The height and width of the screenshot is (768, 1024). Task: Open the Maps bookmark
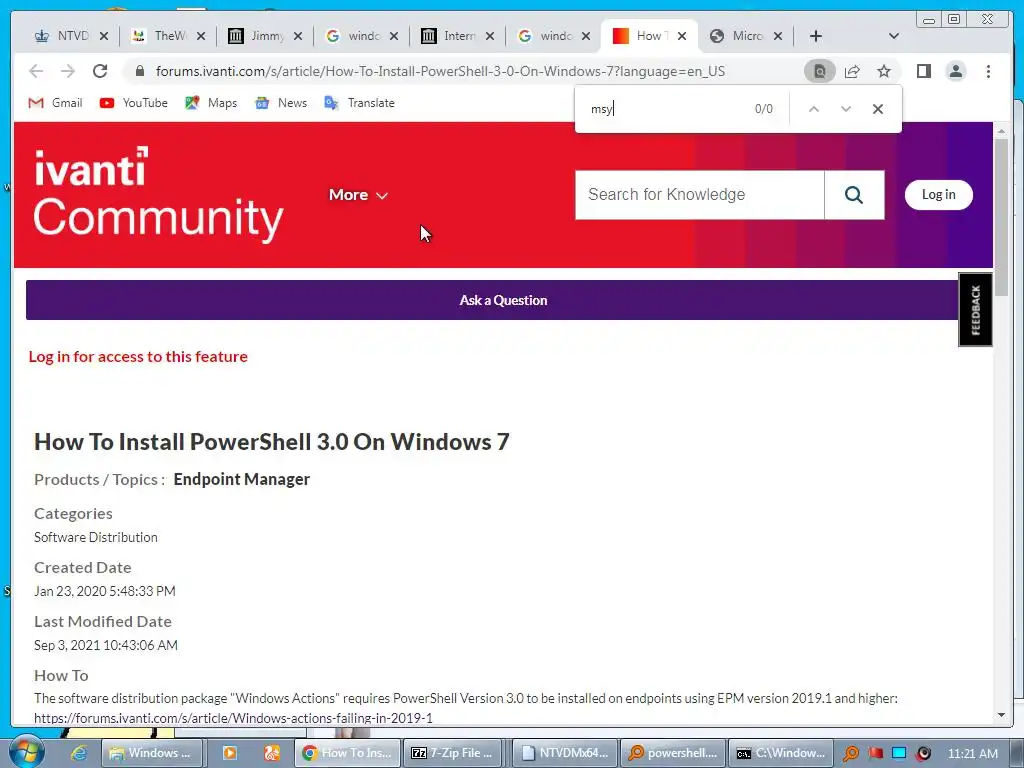tap(211, 103)
